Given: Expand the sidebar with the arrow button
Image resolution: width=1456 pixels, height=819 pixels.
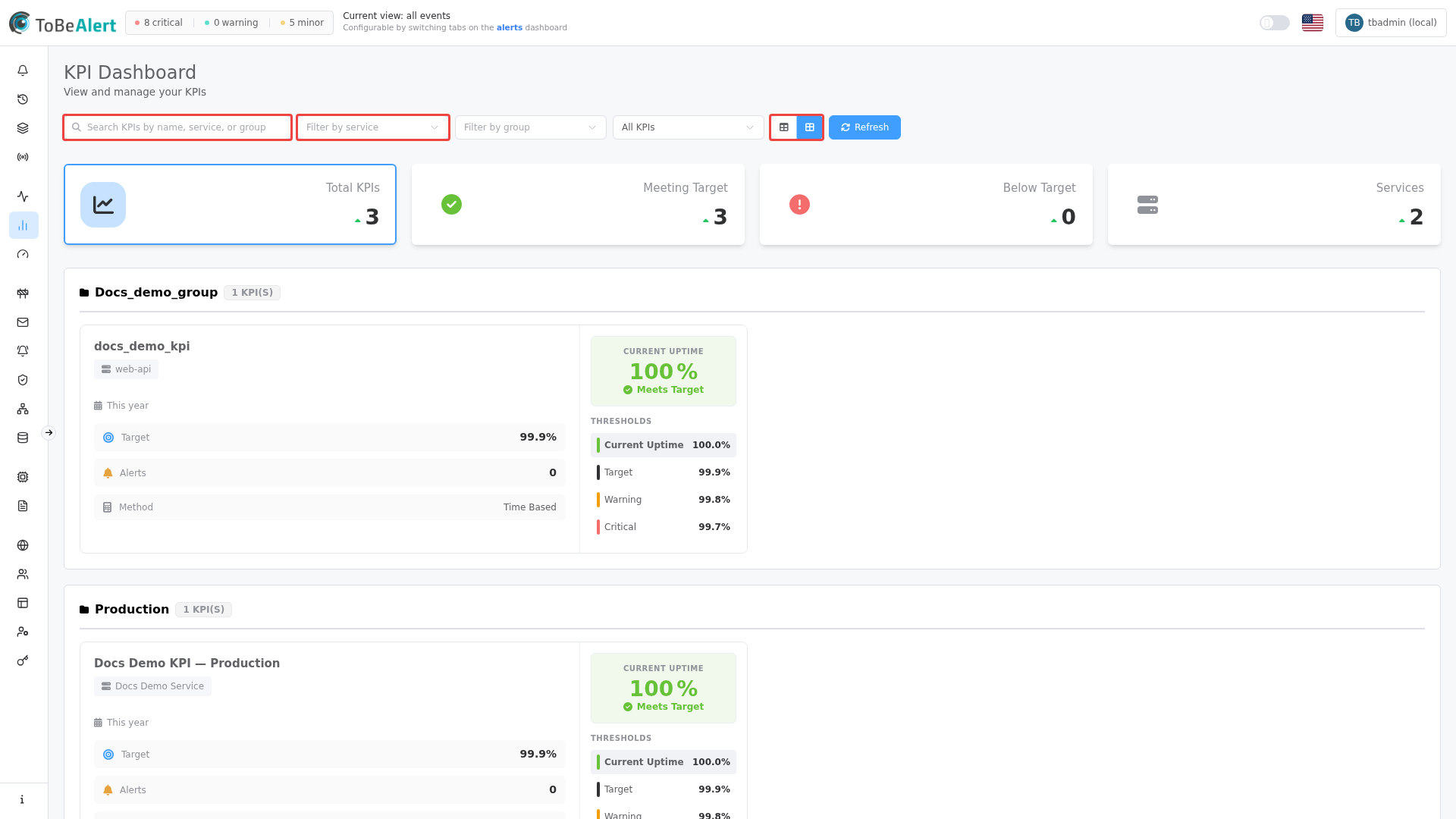Looking at the screenshot, I should [49, 433].
